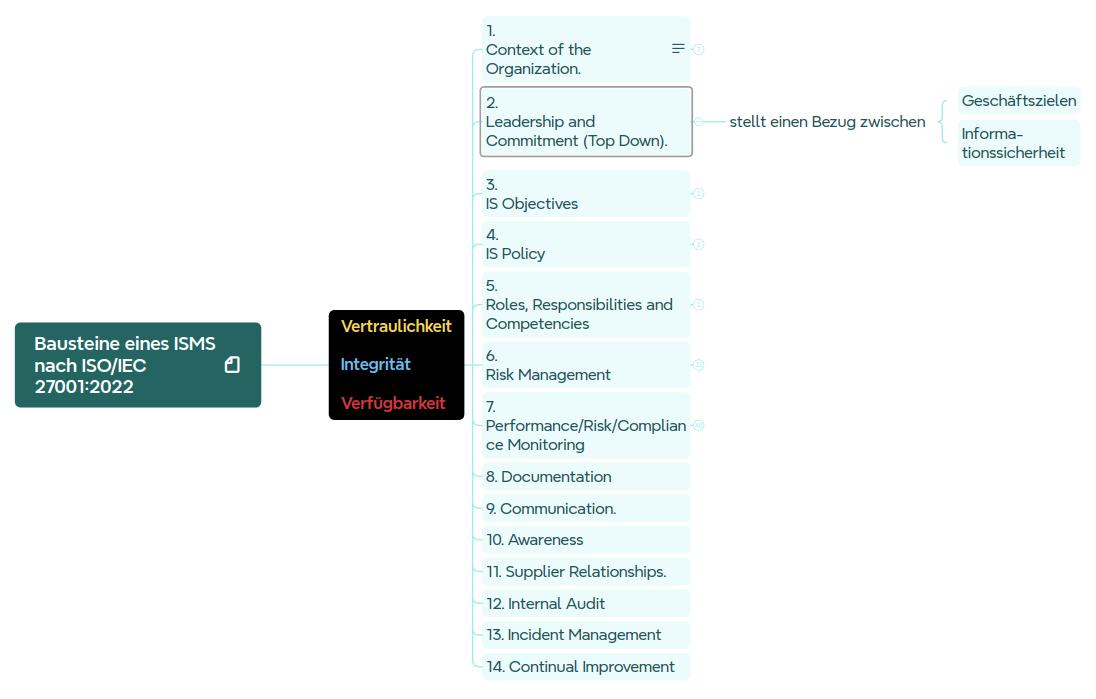Select the Geschäftszielen topic
This screenshot has width=1096, height=699.
pyautogui.click(x=1018, y=100)
